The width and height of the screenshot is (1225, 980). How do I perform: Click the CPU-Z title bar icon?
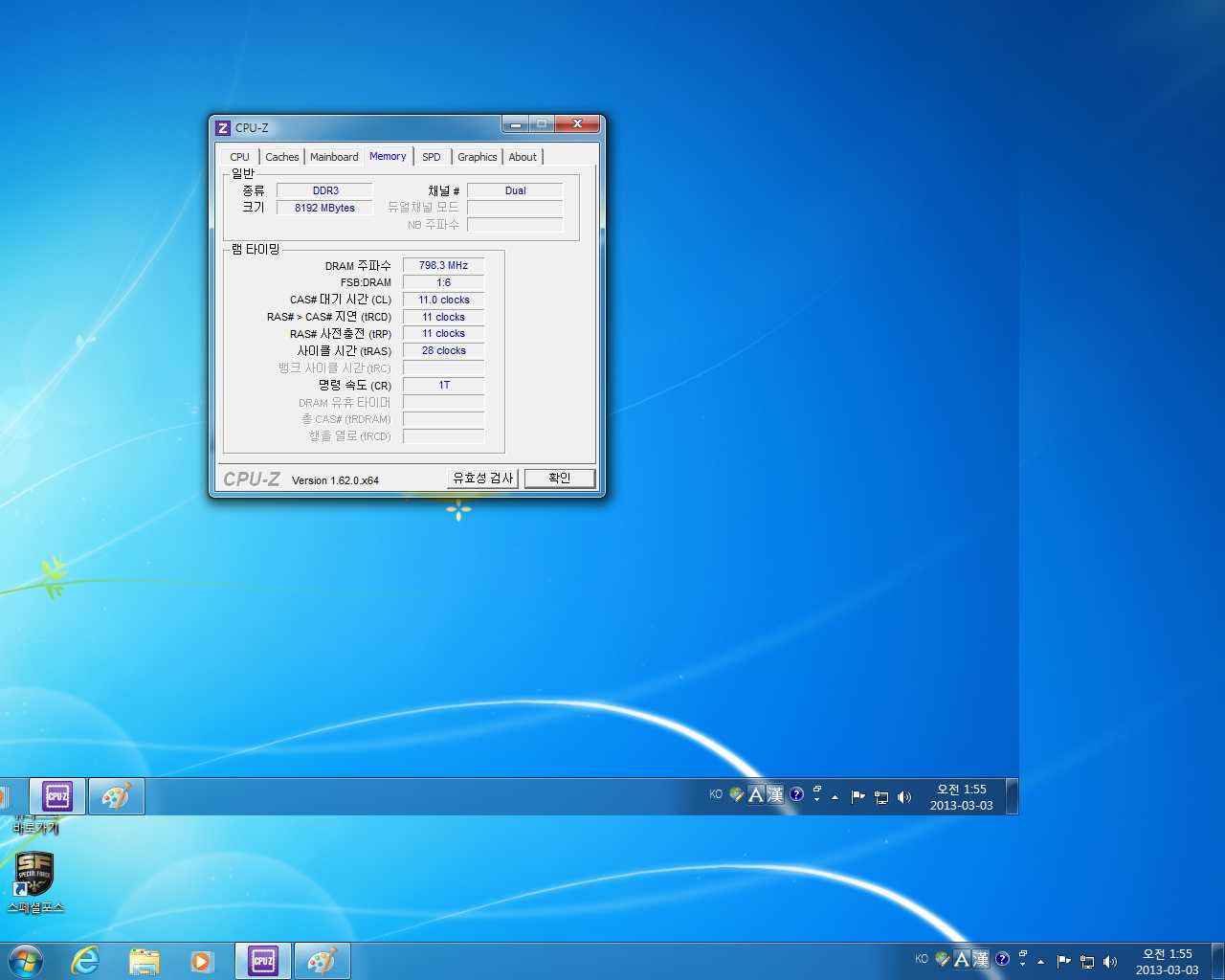coord(223,128)
